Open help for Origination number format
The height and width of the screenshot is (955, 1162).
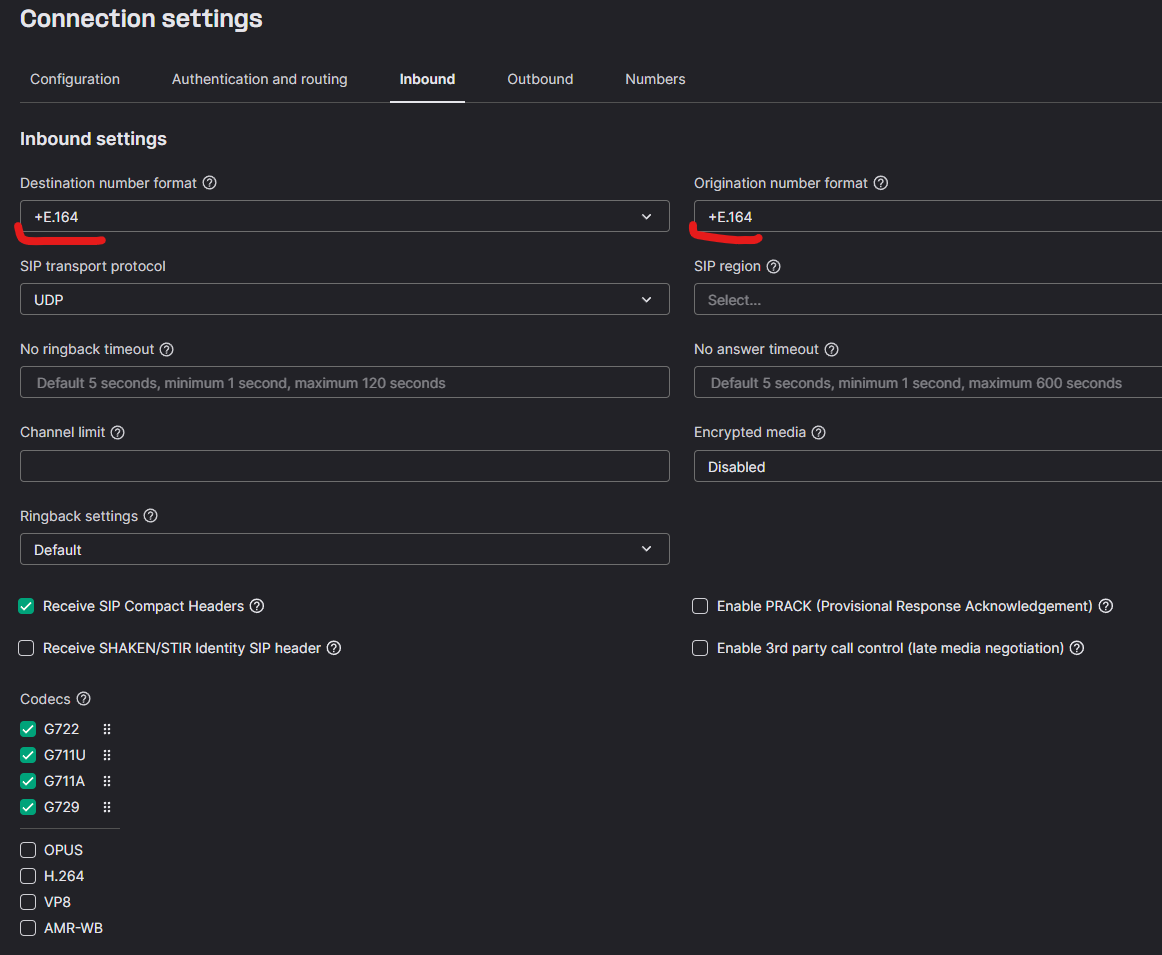click(x=880, y=183)
